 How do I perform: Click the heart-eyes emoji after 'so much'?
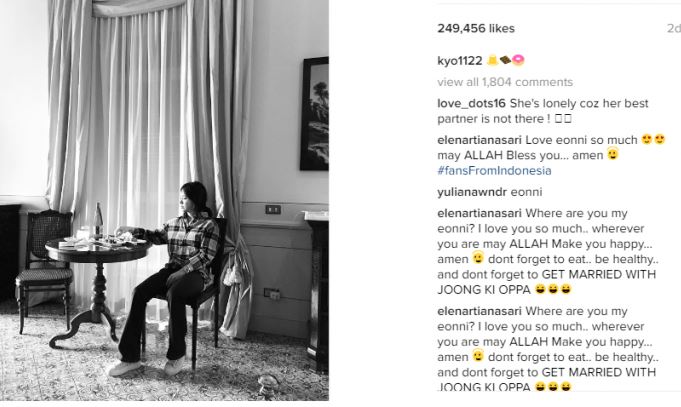tap(653, 139)
